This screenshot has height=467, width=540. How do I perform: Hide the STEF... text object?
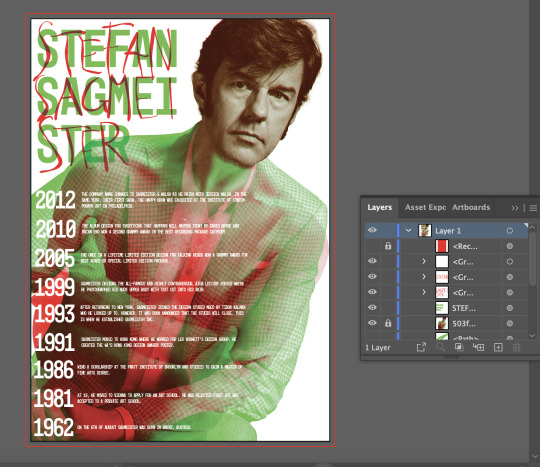pyautogui.click(x=372, y=308)
